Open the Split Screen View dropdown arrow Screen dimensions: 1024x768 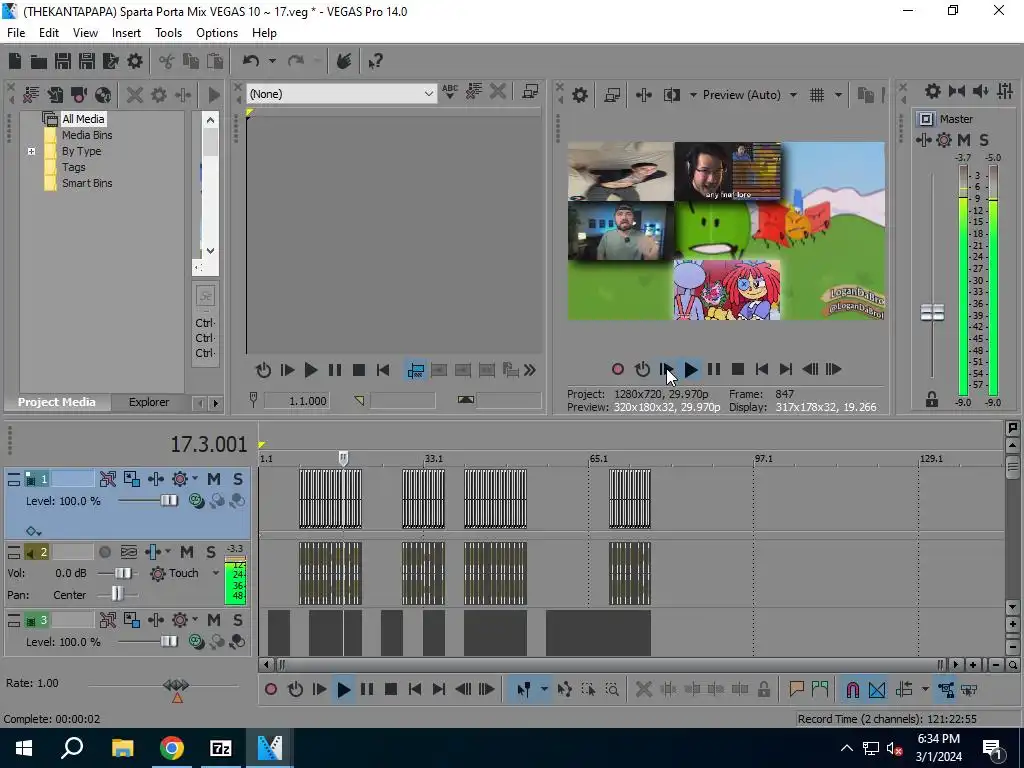(x=693, y=95)
